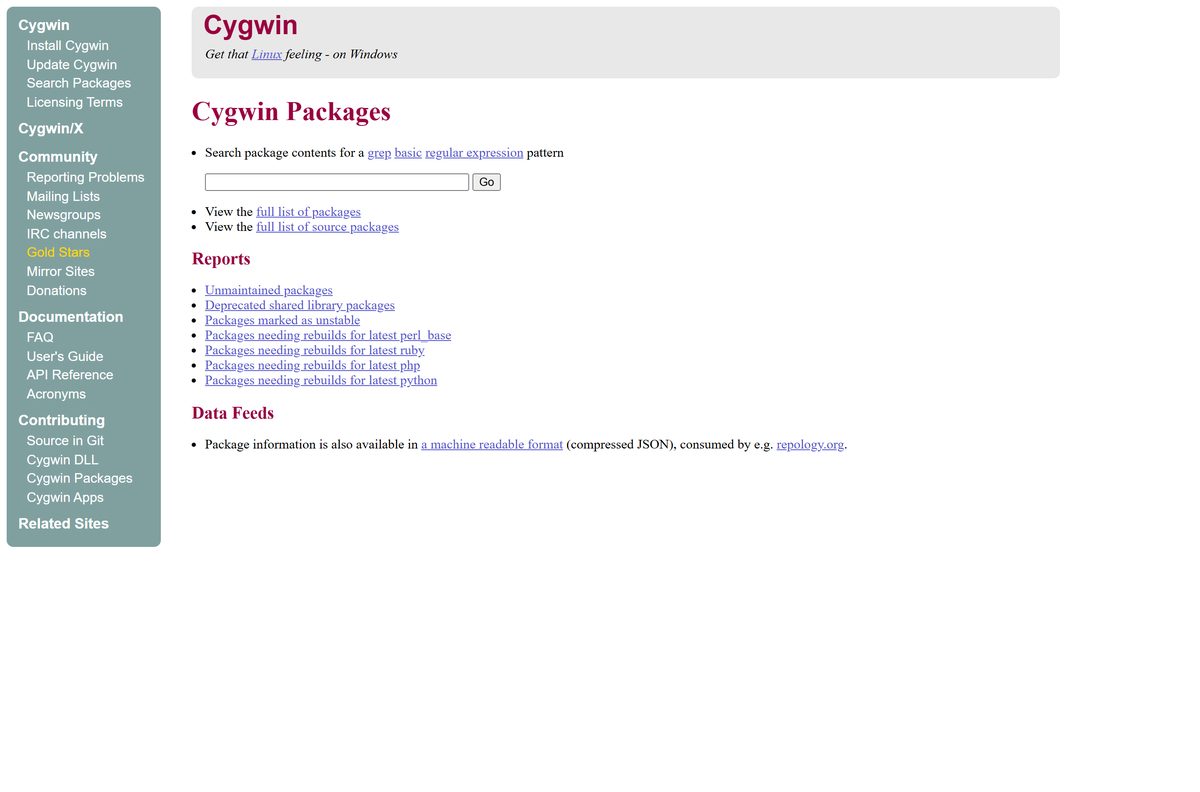Open rebuilds for latest python report
Viewport: 1200px width, 792px height.
tap(321, 380)
